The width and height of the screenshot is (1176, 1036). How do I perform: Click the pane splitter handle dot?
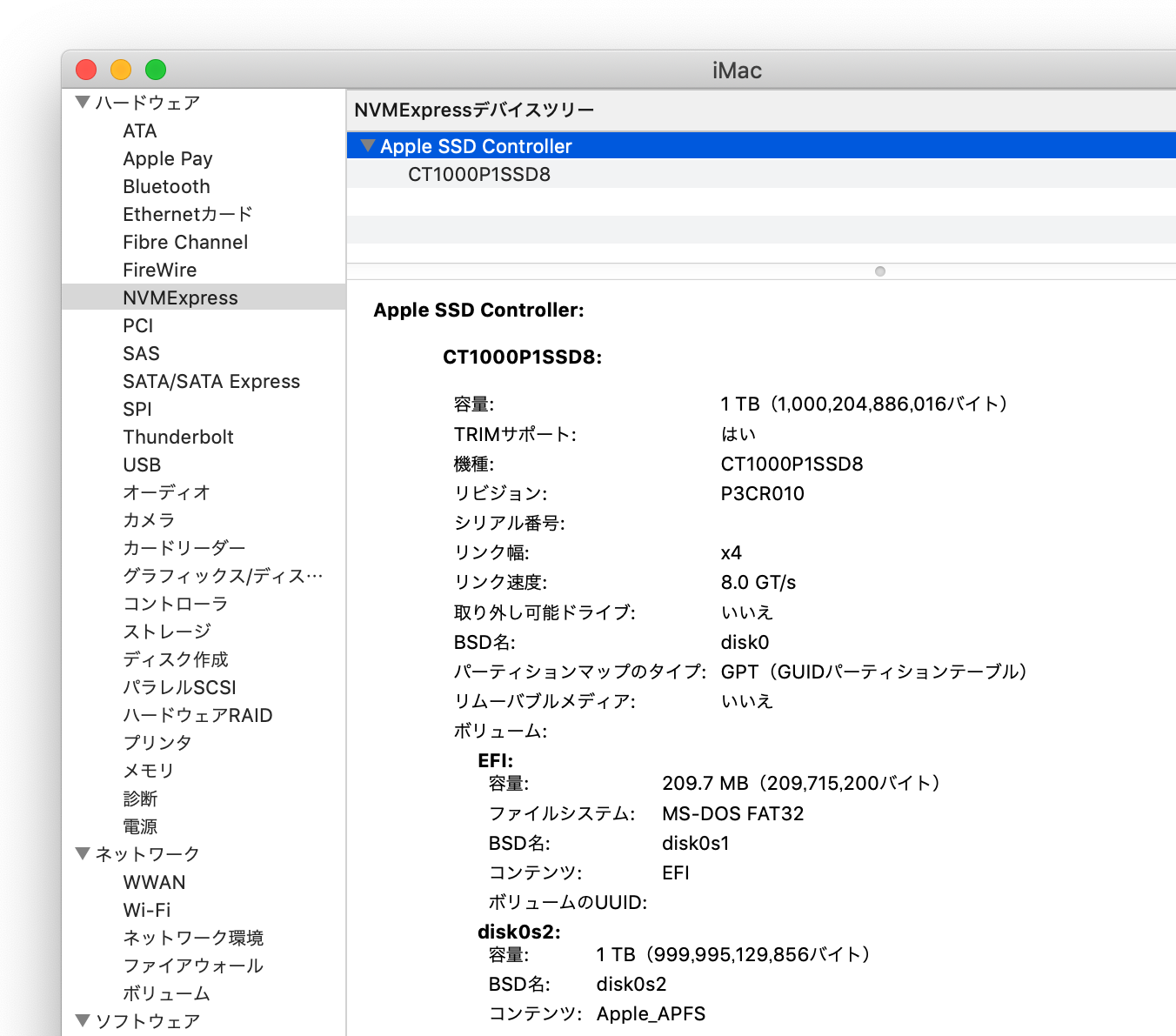click(x=880, y=271)
